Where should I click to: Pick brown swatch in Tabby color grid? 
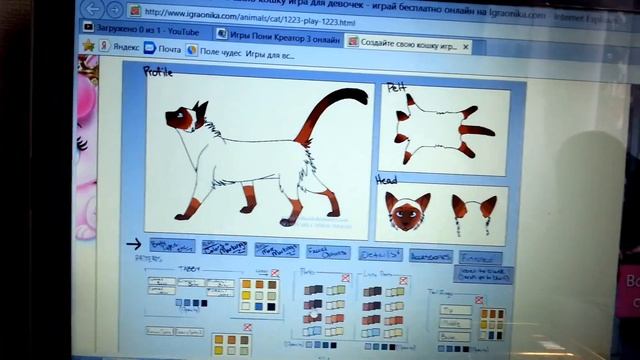point(272,285)
